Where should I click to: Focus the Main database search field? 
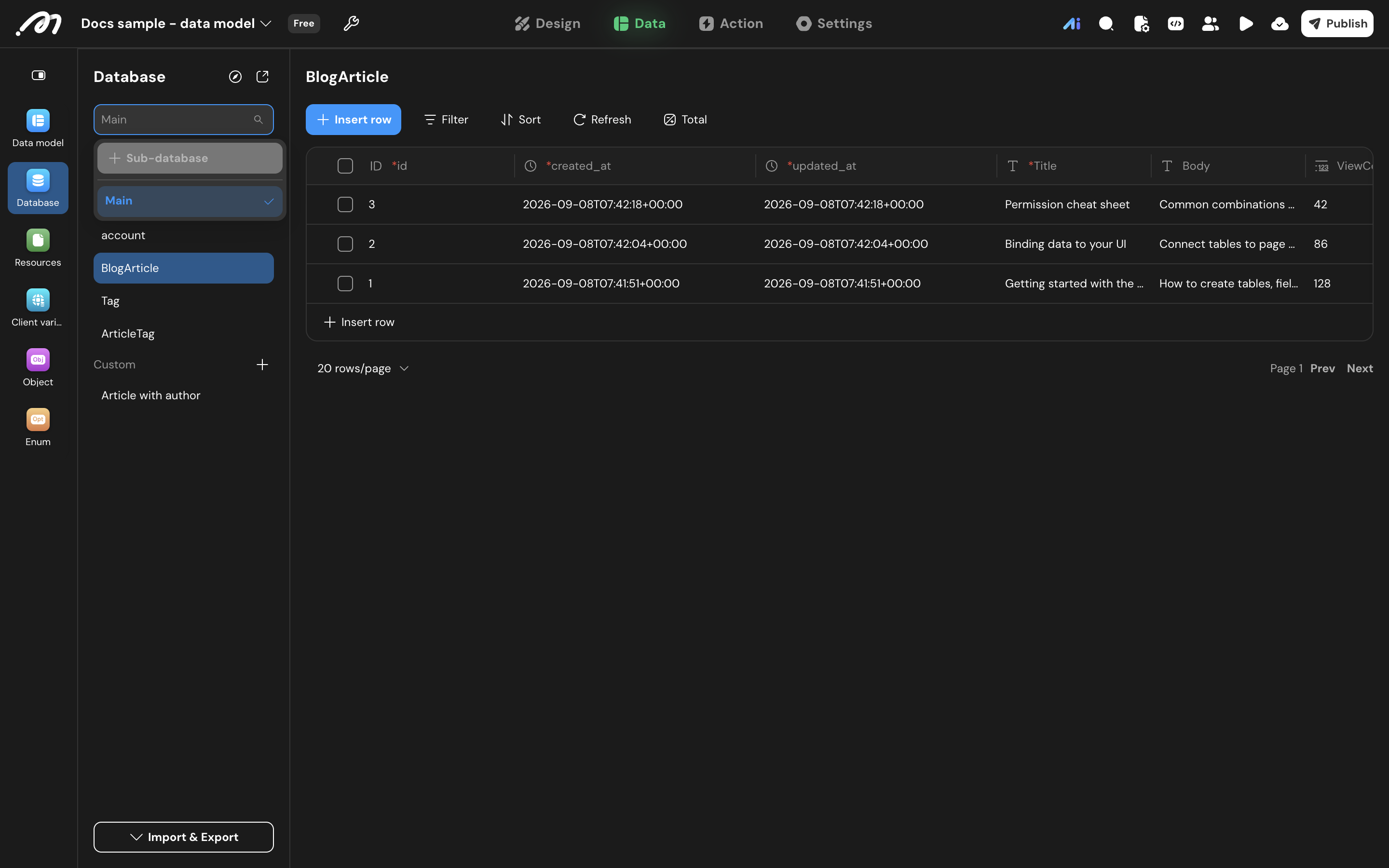point(184,120)
